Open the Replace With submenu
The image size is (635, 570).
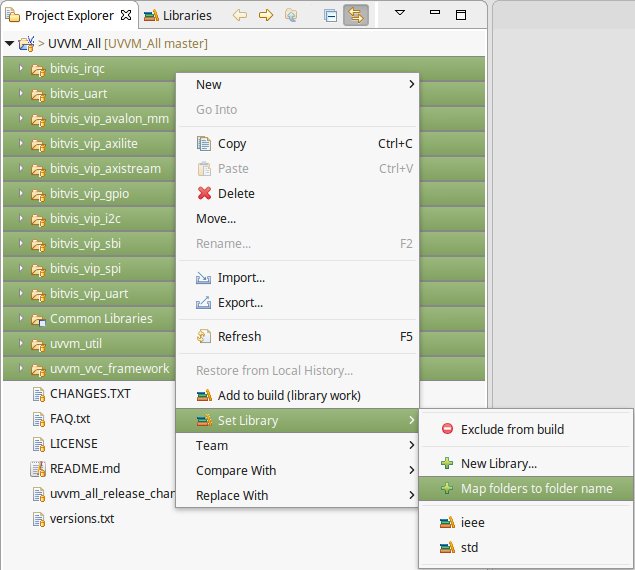coord(297,495)
